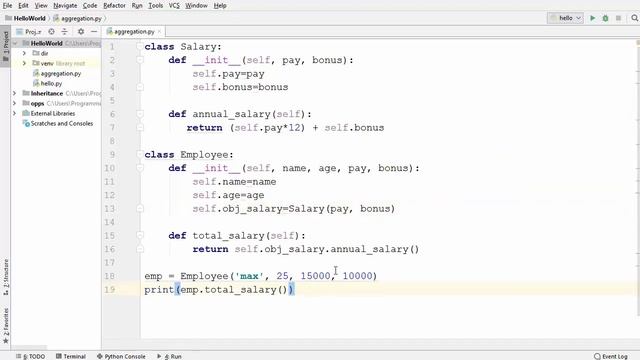The width and height of the screenshot is (640, 360).
Task: Open the Edit menu
Action: point(23,6)
